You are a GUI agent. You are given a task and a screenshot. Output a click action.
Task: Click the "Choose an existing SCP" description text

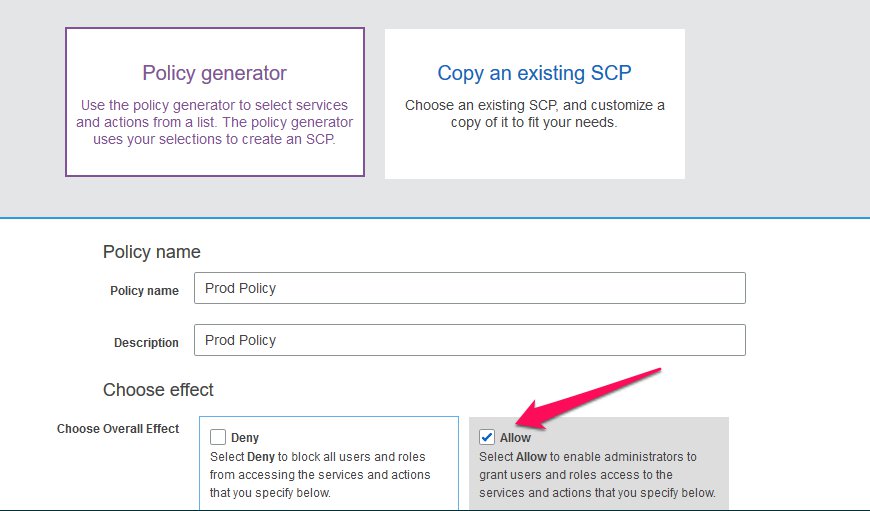534,114
